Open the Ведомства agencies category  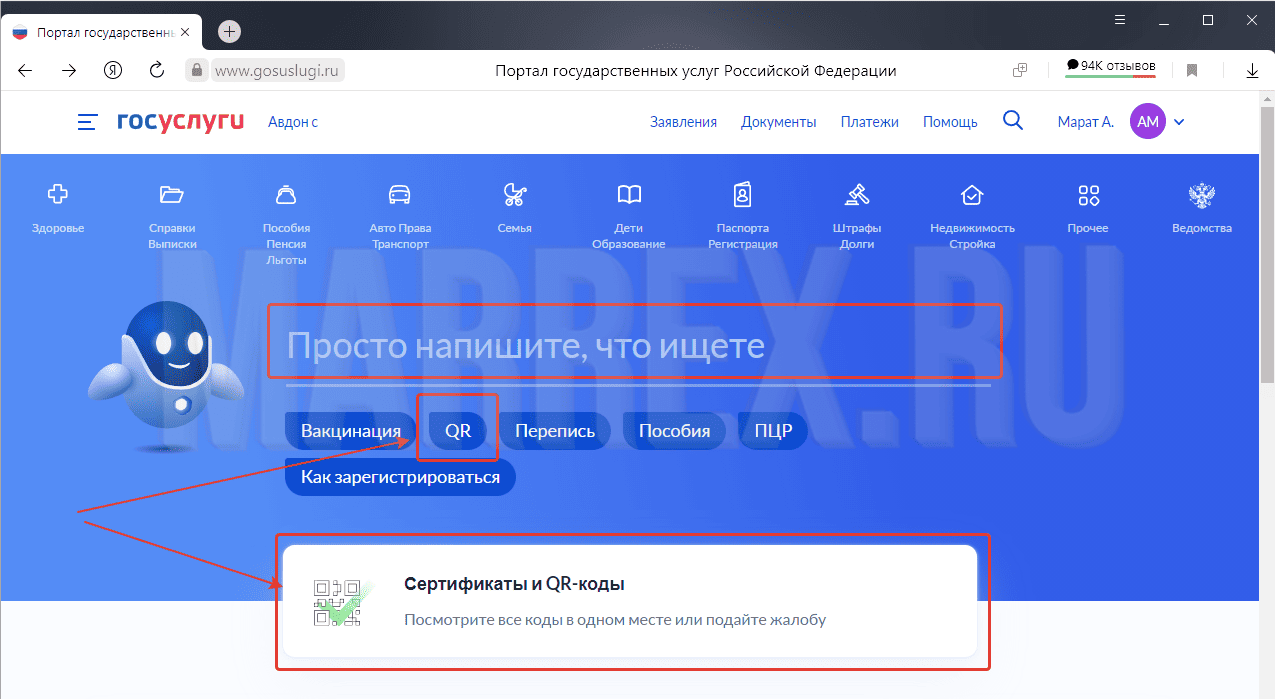click(1201, 208)
